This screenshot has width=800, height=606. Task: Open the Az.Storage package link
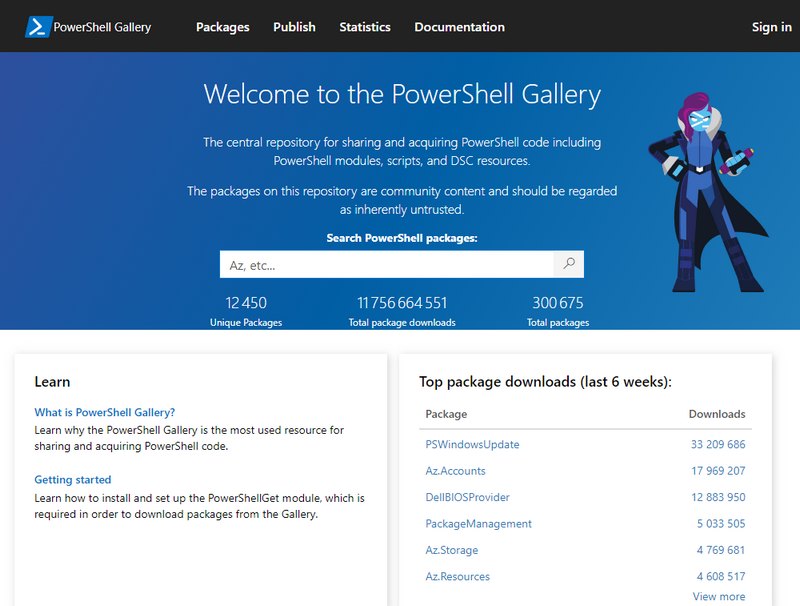pos(451,550)
